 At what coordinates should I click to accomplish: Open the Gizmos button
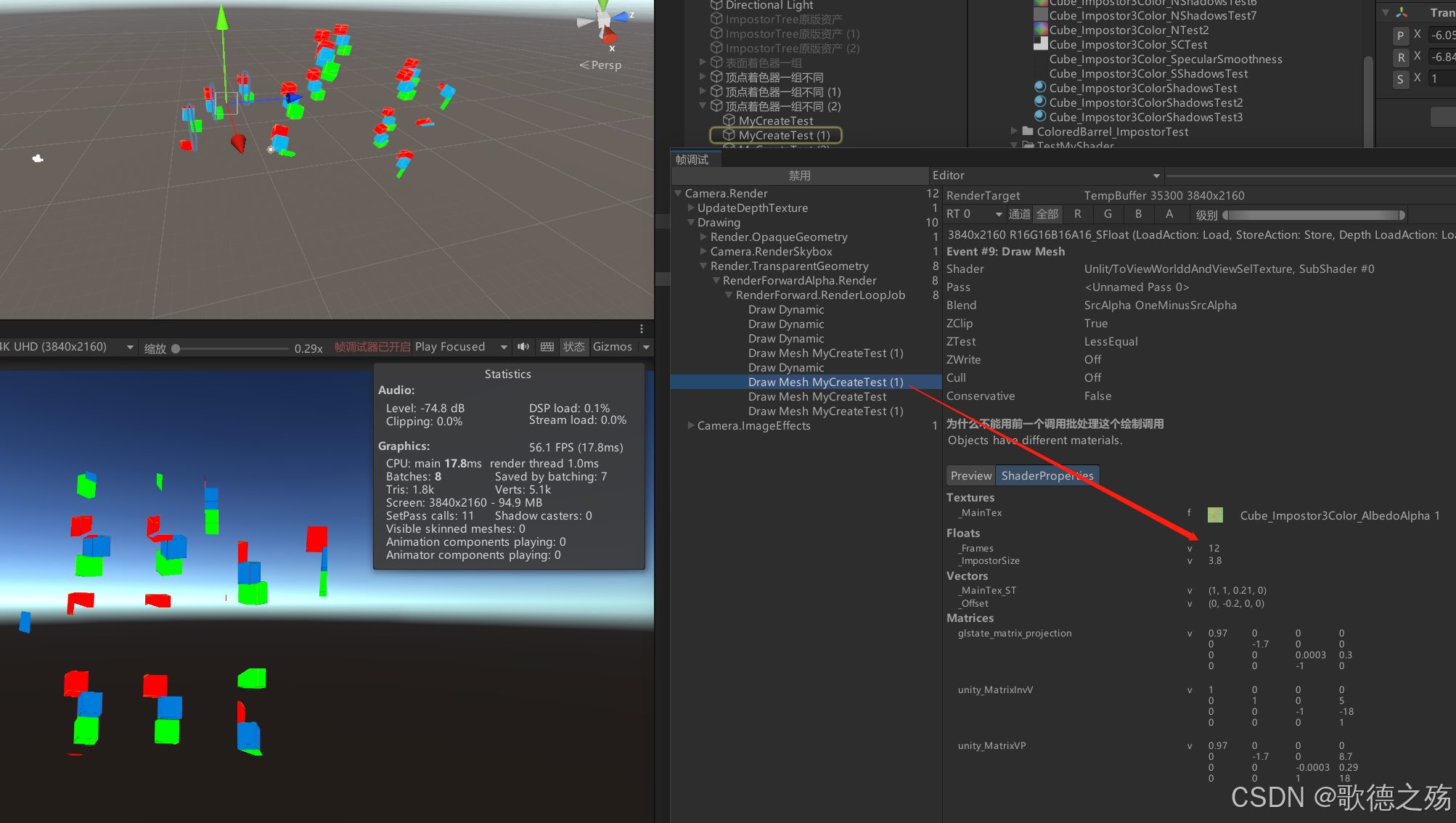coord(613,347)
